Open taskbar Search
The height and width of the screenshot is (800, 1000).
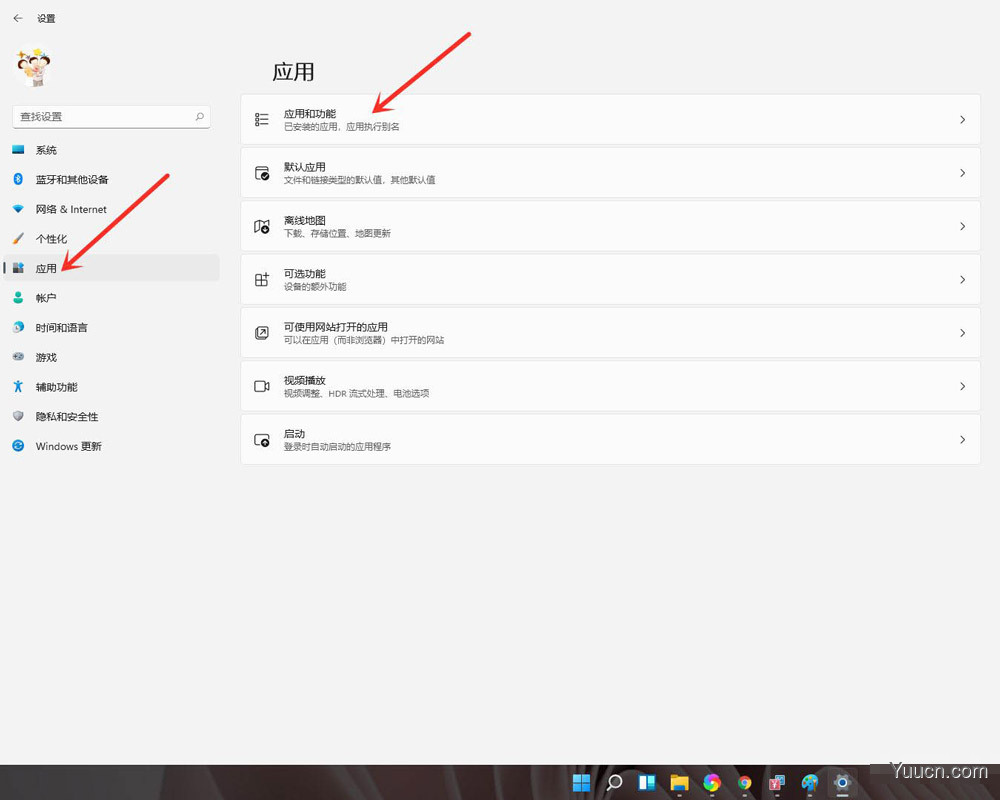click(x=614, y=782)
